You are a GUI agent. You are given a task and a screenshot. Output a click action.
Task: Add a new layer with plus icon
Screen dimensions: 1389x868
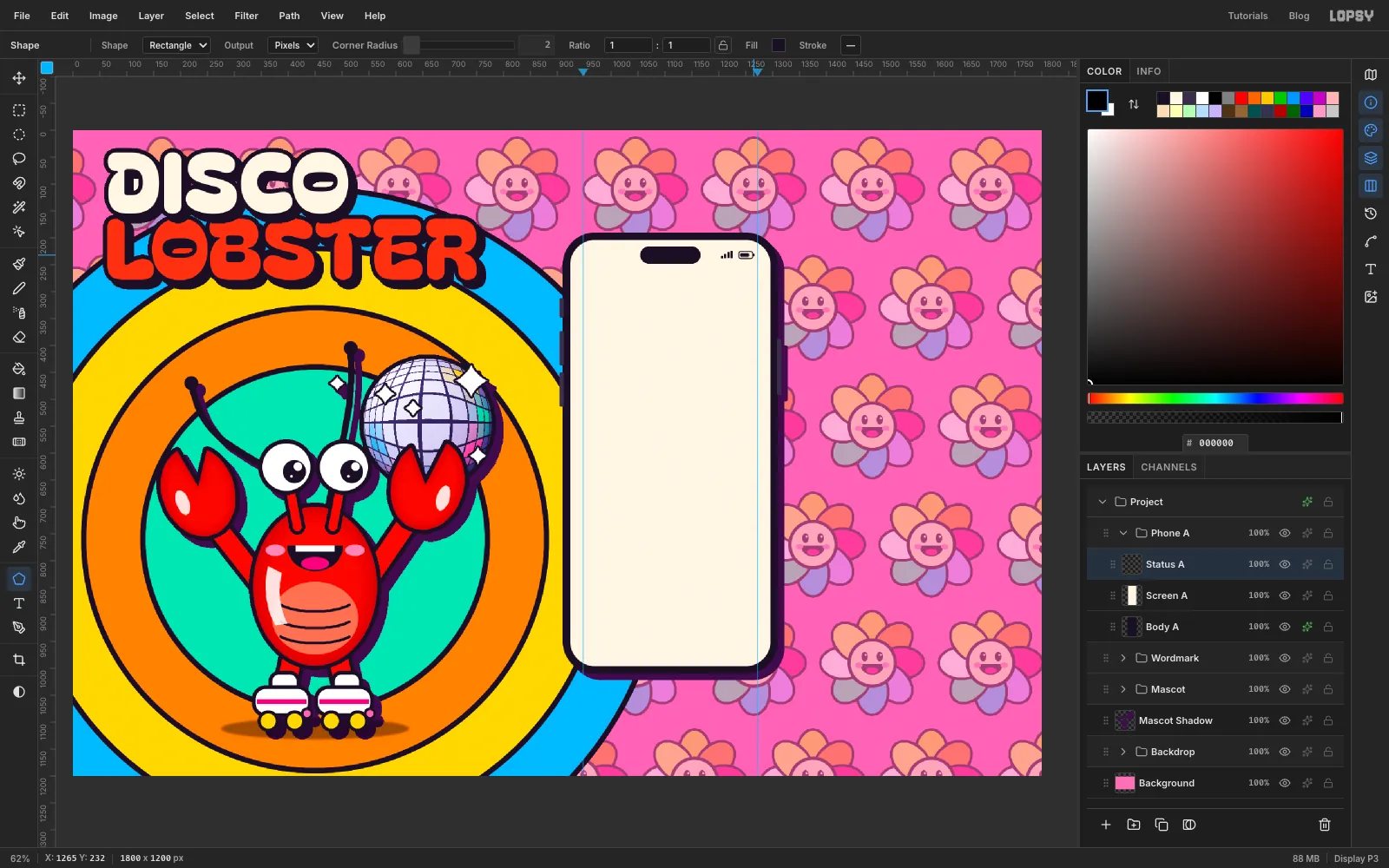[x=1106, y=825]
